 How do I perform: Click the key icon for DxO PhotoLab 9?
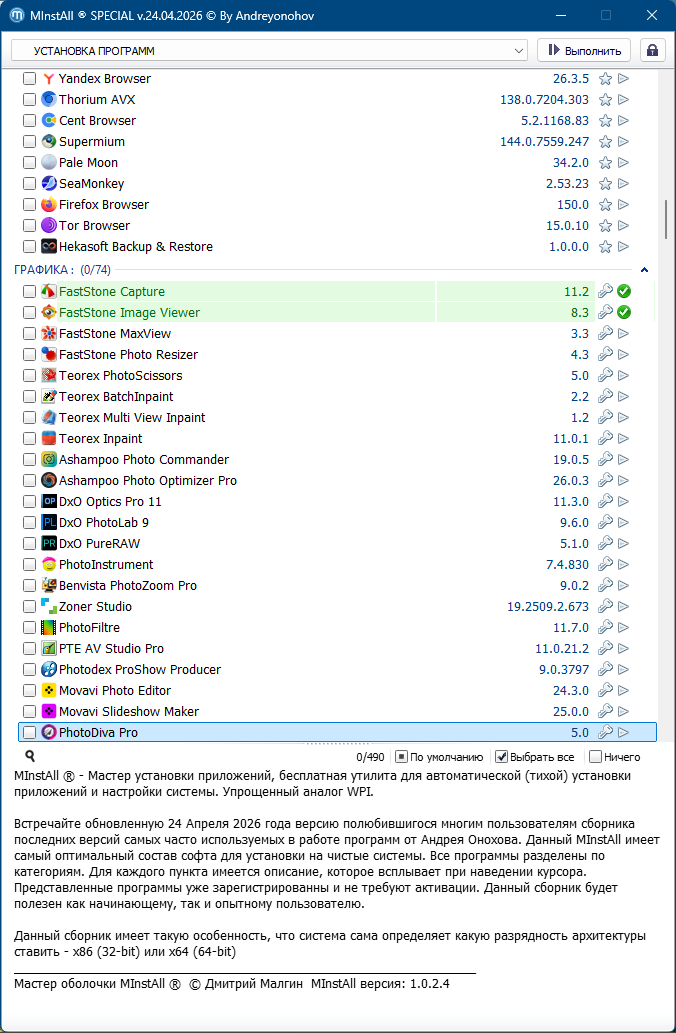605,523
